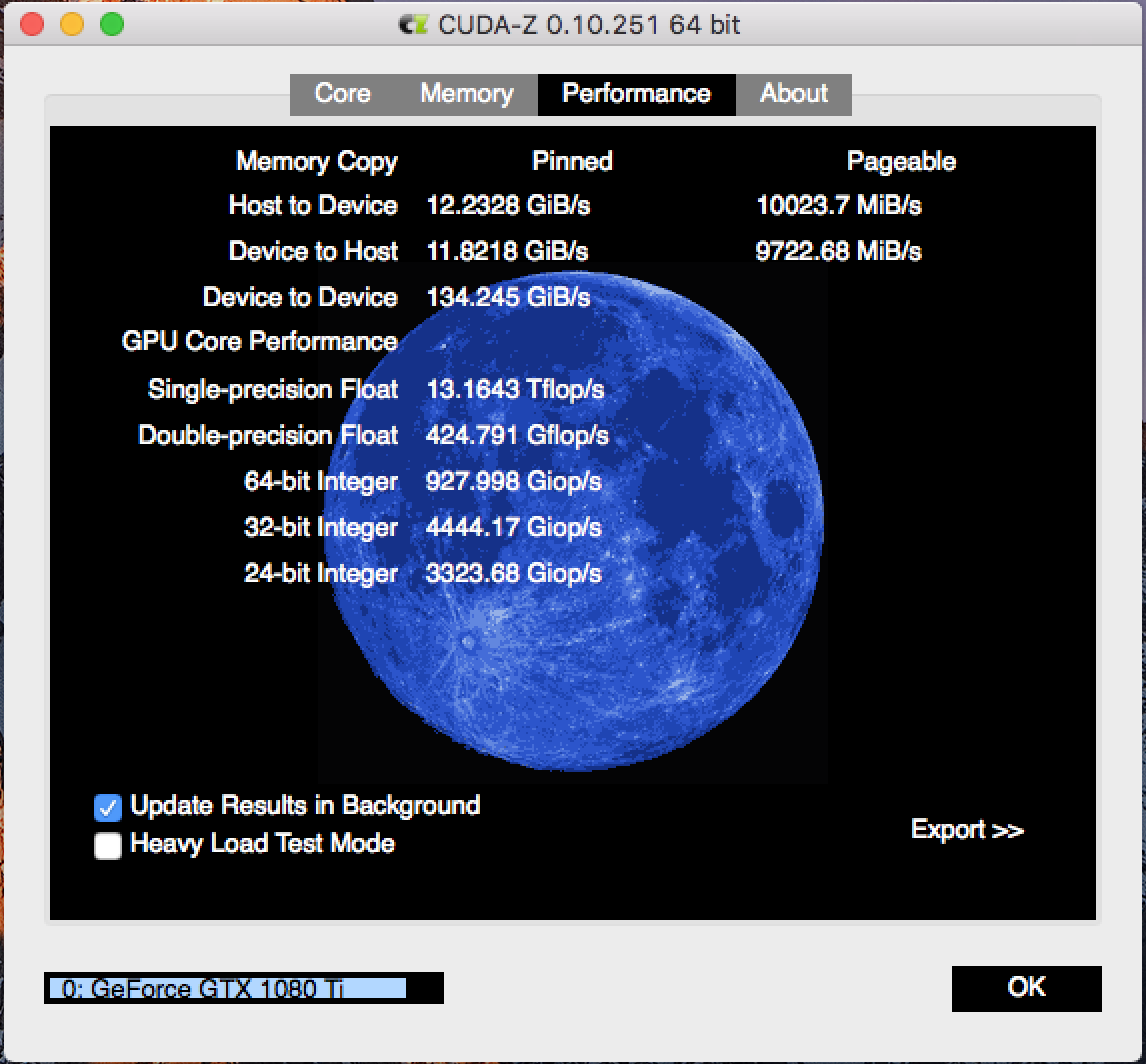Close the CUDA-Z window
Screen dimensions: 1146x1064
(x=32, y=24)
